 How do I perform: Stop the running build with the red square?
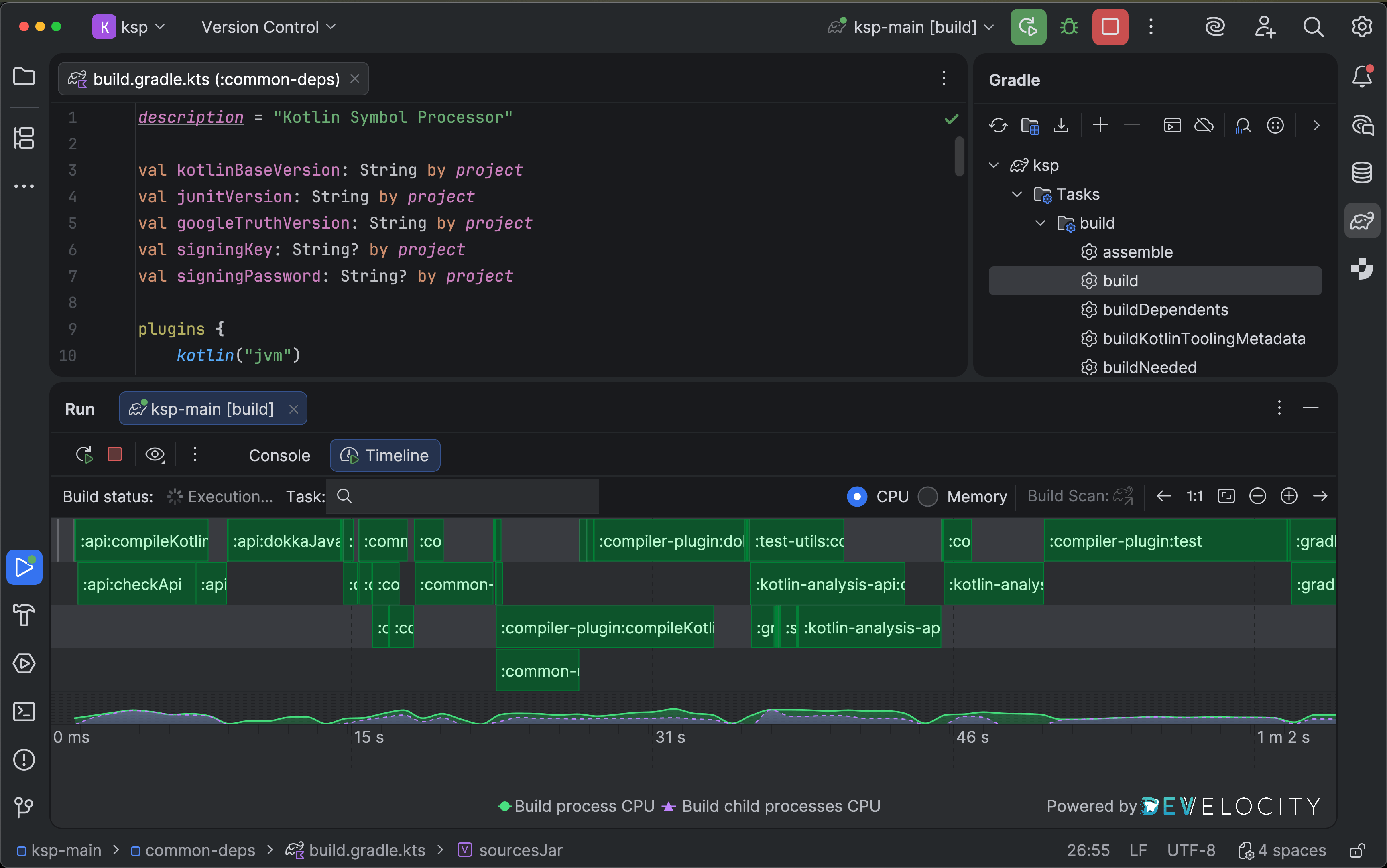[1110, 27]
